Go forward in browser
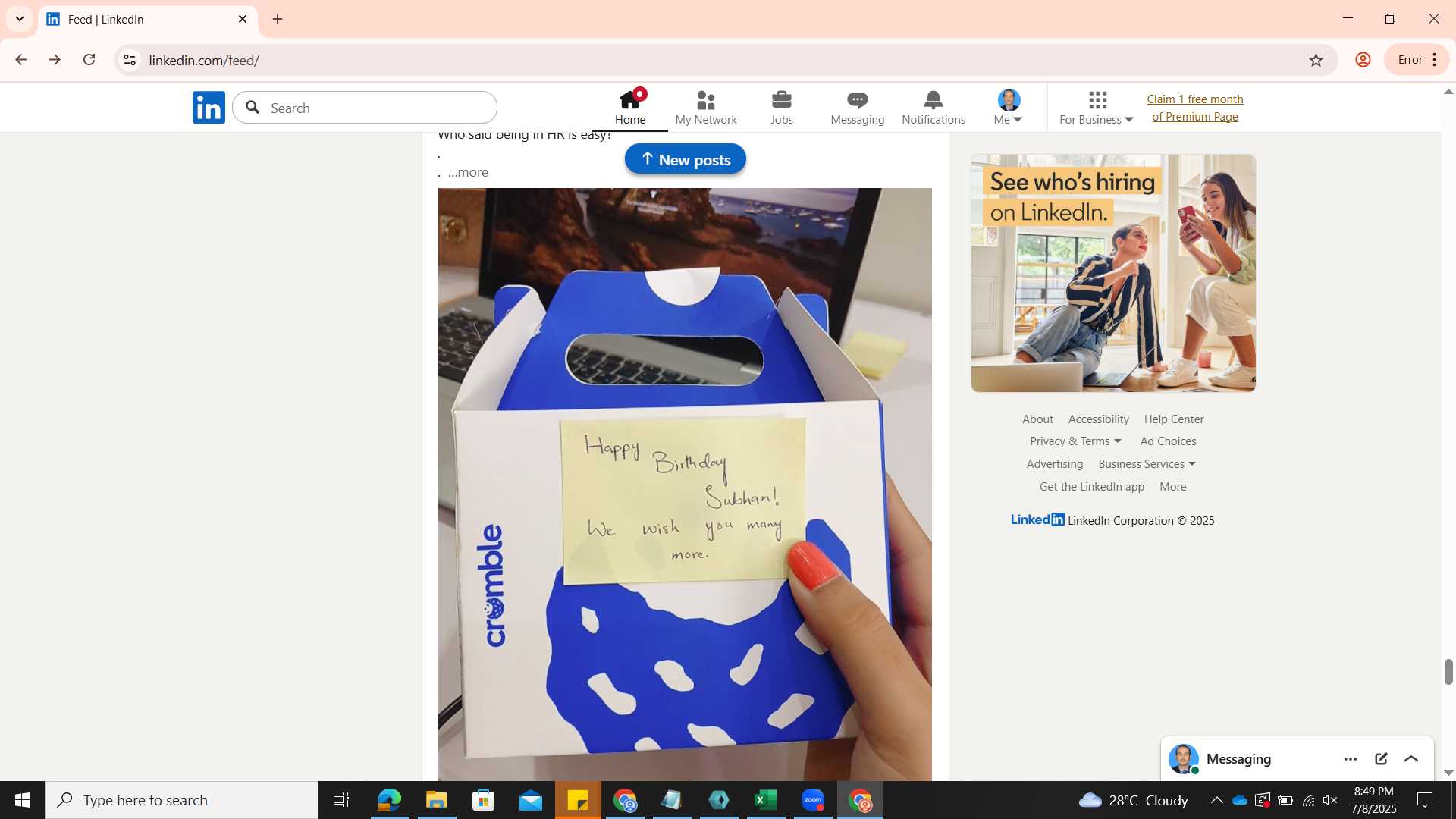This screenshot has width=1456, height=819. pos(55,60)
